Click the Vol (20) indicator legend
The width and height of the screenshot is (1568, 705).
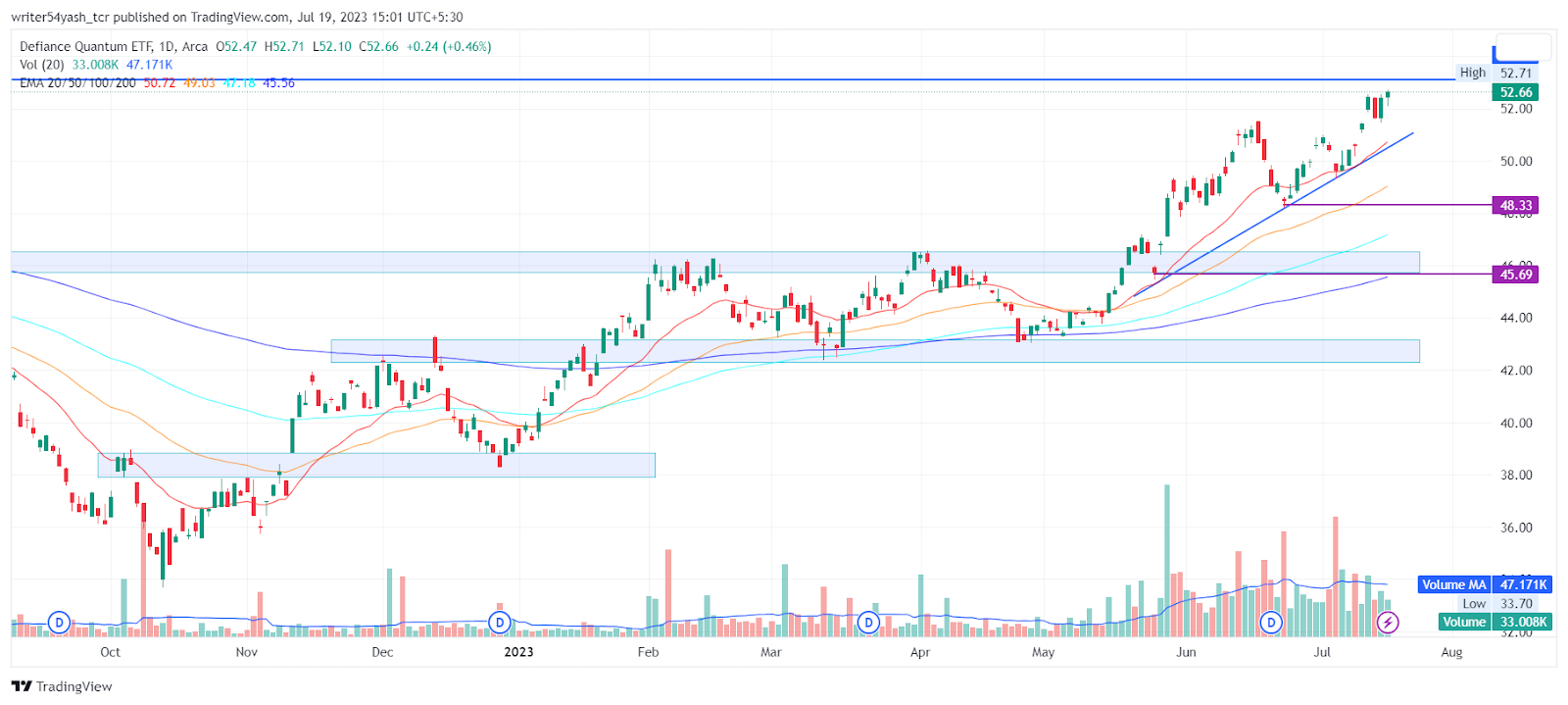42,65
